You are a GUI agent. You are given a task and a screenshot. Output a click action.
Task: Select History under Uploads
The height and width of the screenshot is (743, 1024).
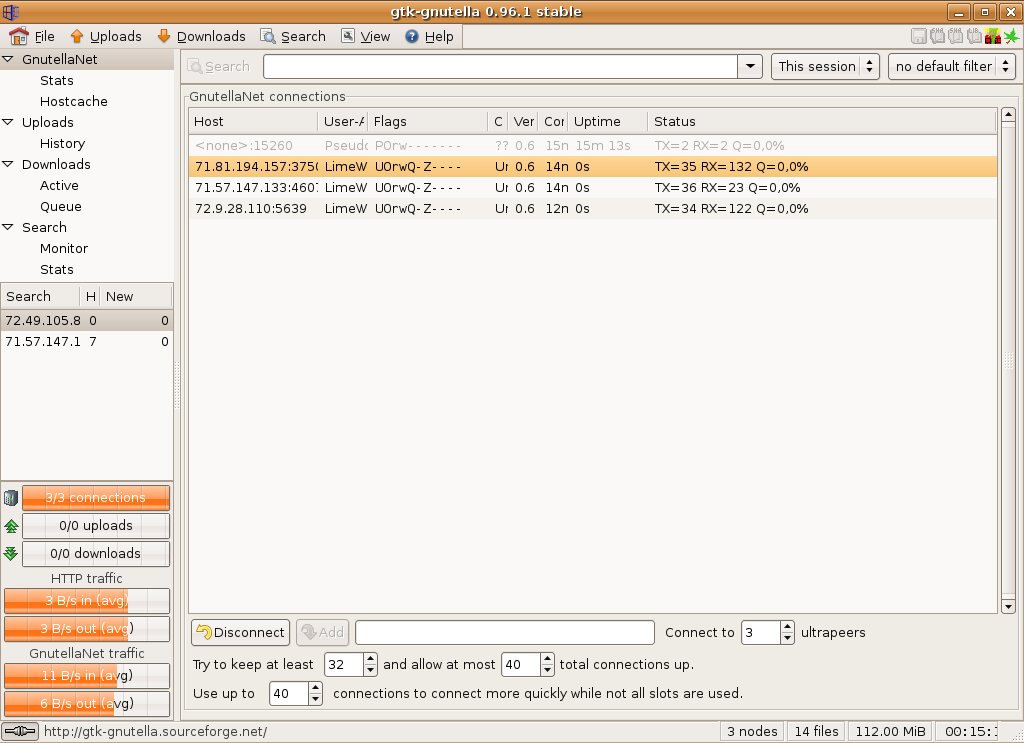click(62, 143)
